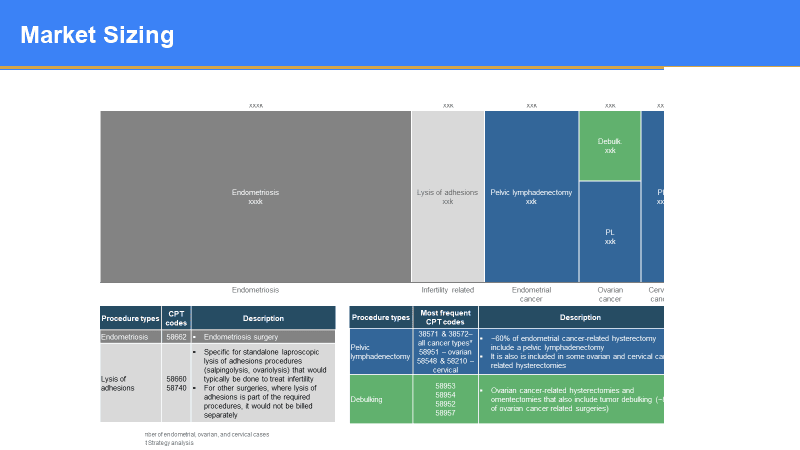Select the large gray Endometriosis chart block
This screenshot has width=800, height=450.
point(255,196)
